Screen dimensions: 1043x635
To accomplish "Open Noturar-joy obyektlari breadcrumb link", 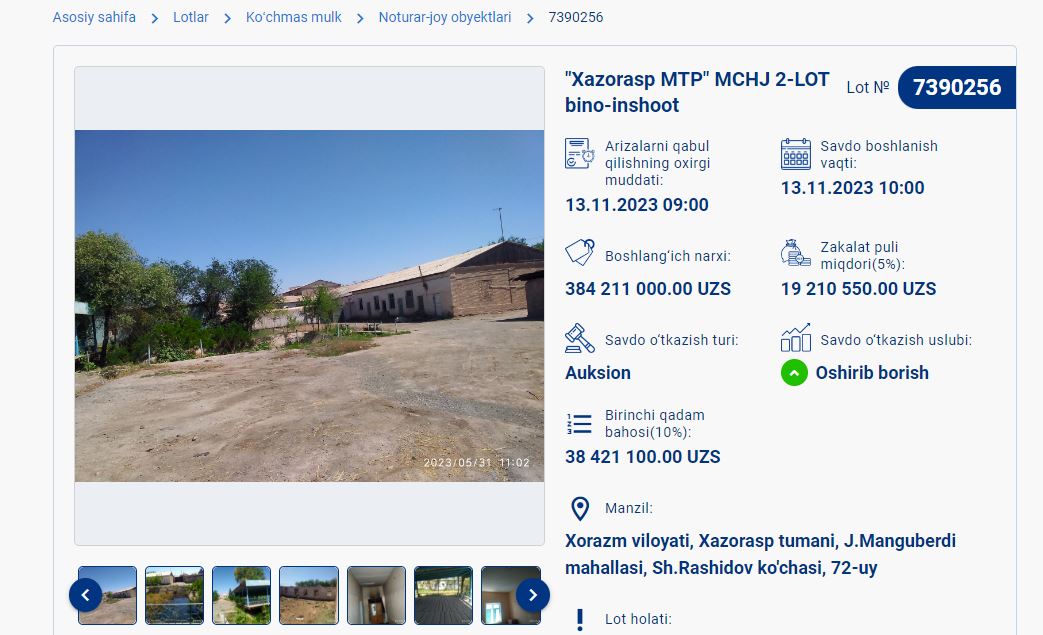I will point(445,17).
